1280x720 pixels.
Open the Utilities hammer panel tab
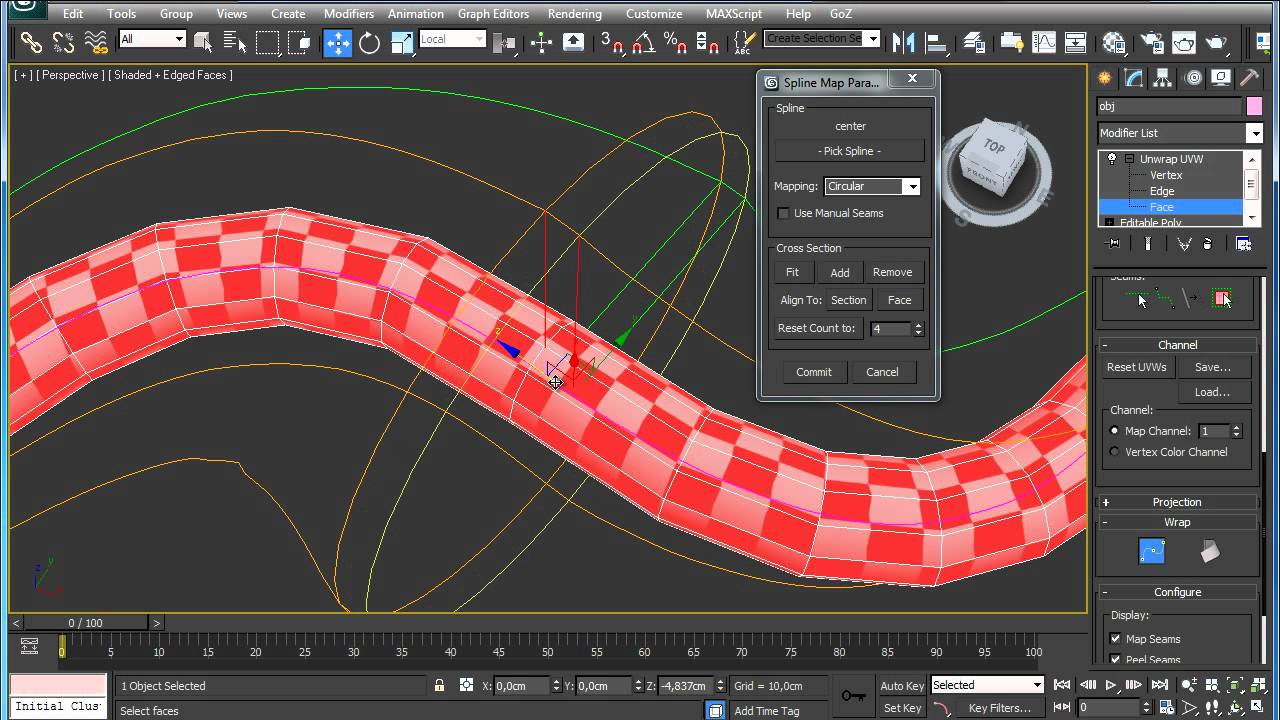pos(1249,78)
